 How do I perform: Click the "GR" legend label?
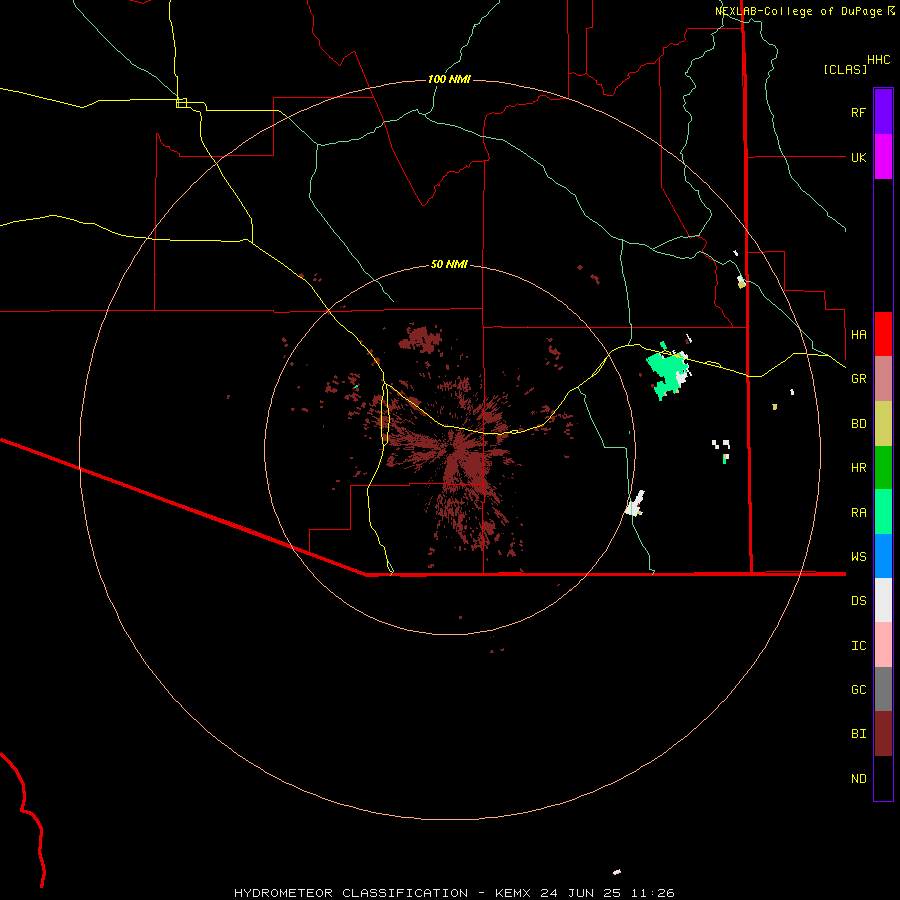click(858, 379)
